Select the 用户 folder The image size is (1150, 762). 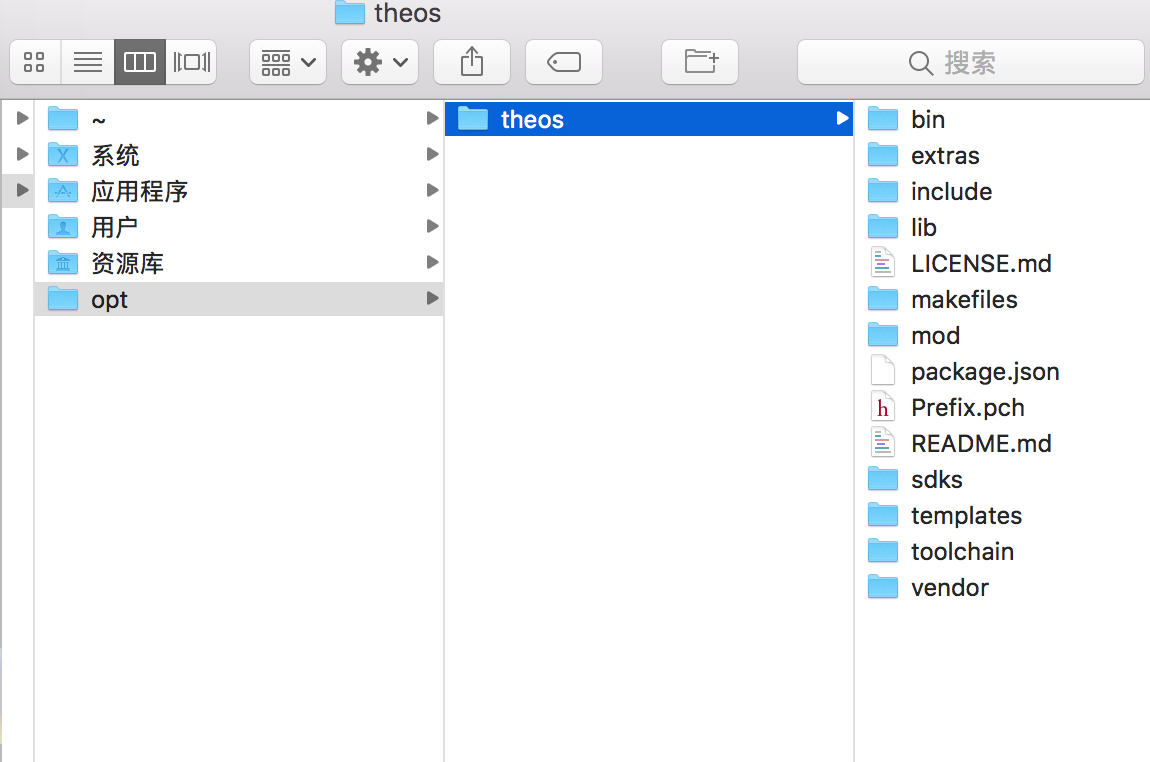238,227
